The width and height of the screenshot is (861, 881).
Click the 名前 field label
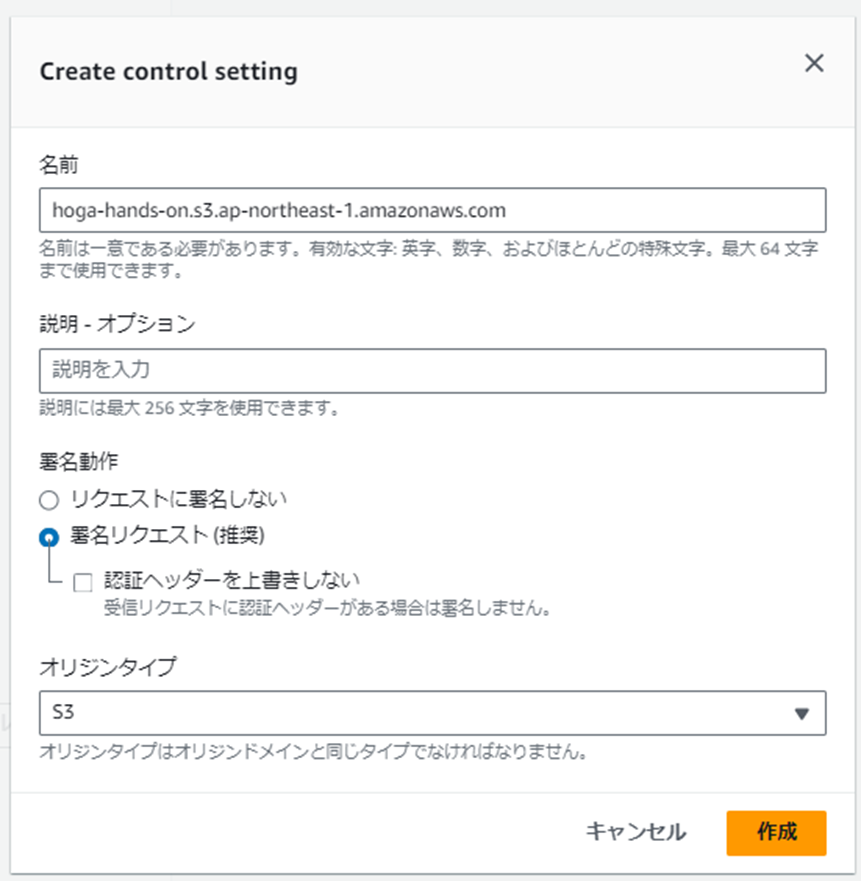tap(58, 165)
